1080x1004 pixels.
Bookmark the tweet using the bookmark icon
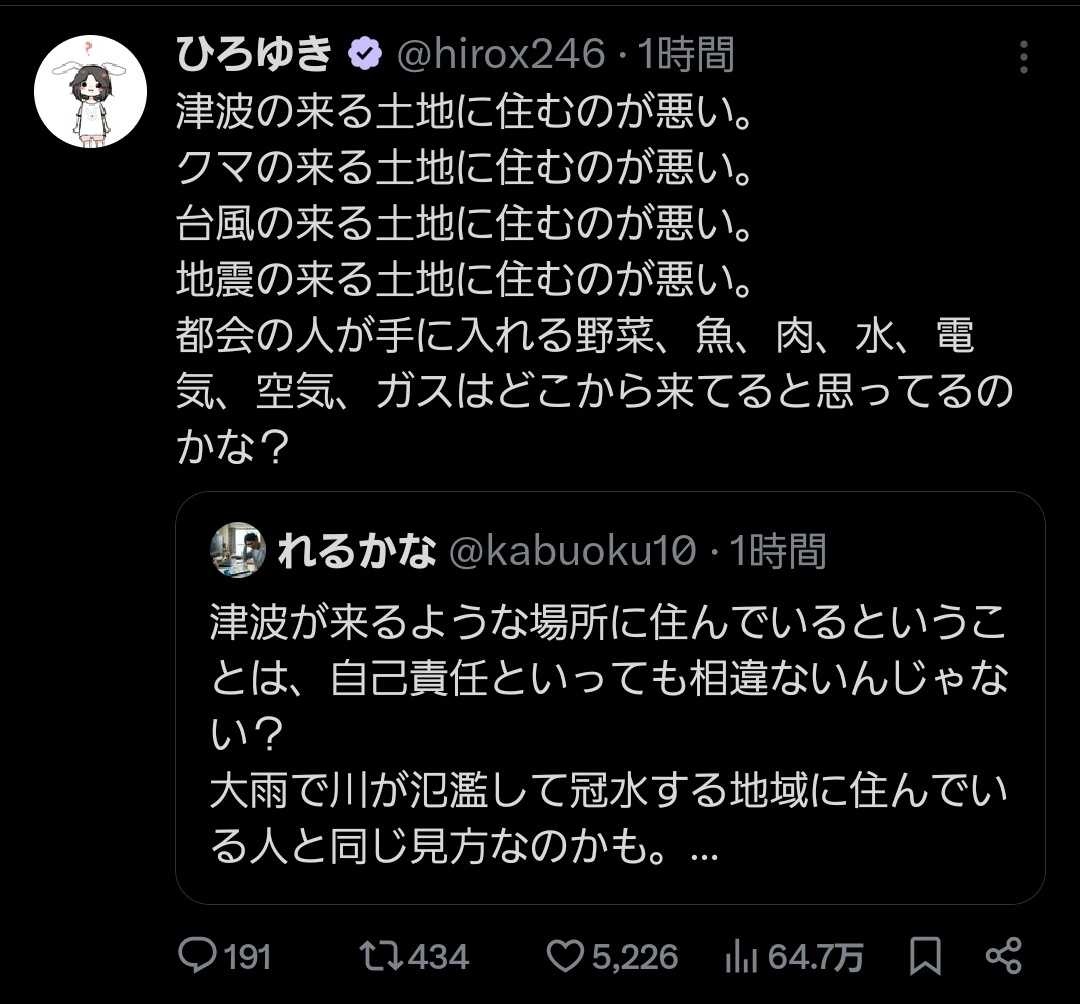[x=926, y=956]
